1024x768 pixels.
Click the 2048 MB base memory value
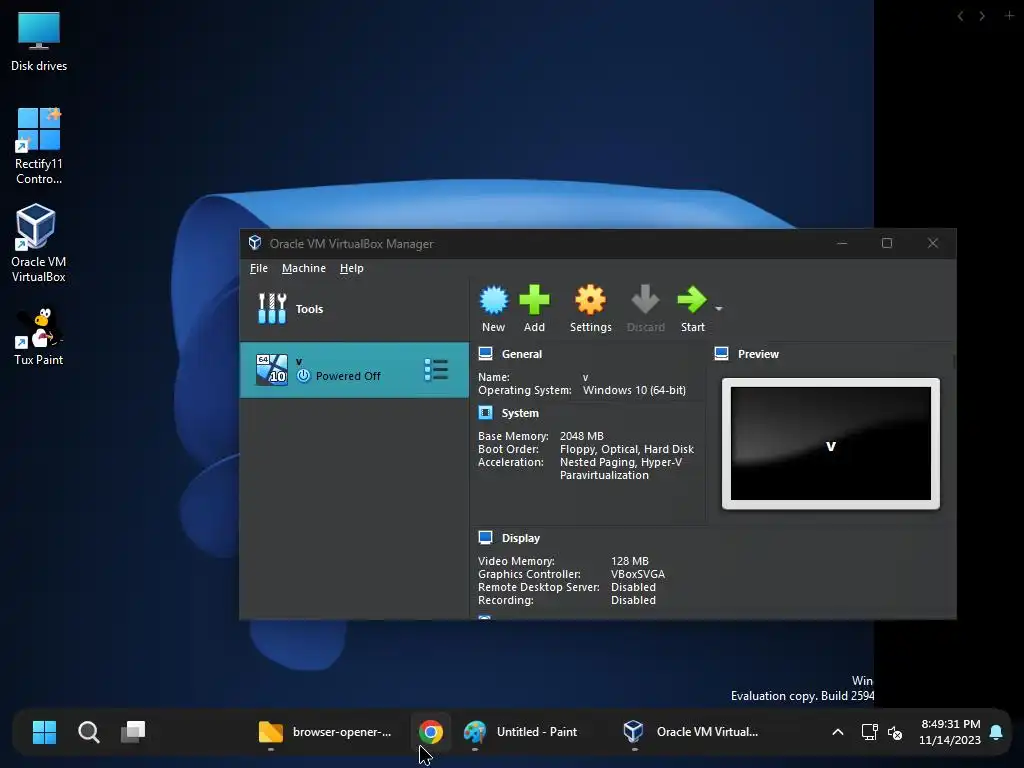[582, 436]
